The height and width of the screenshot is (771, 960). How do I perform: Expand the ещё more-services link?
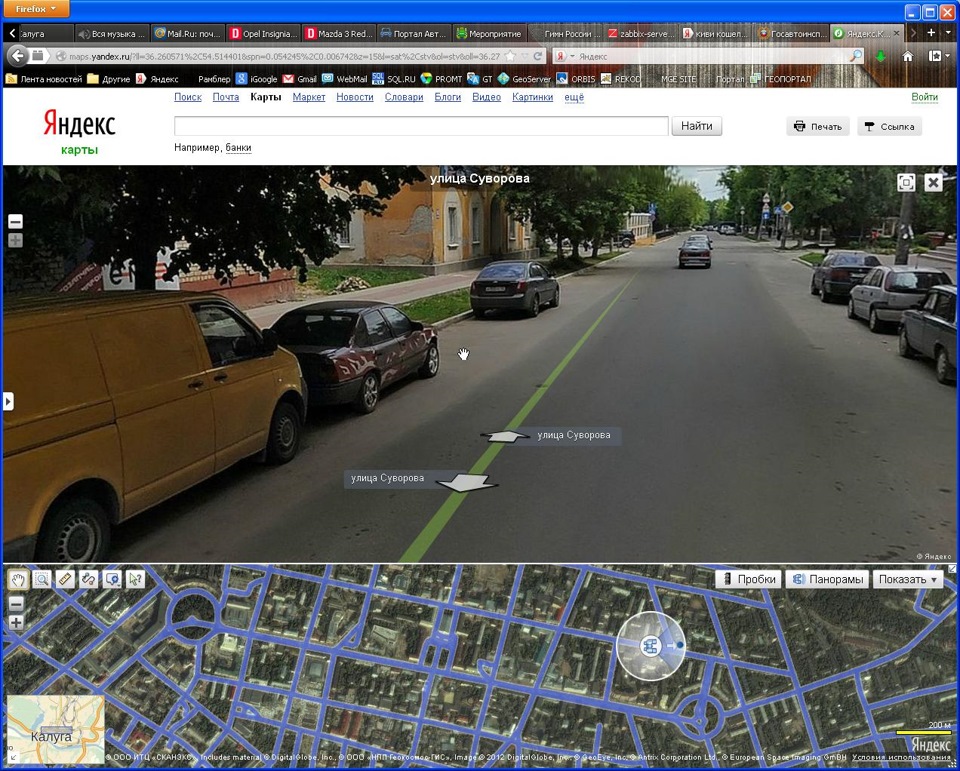coord(574,97)
